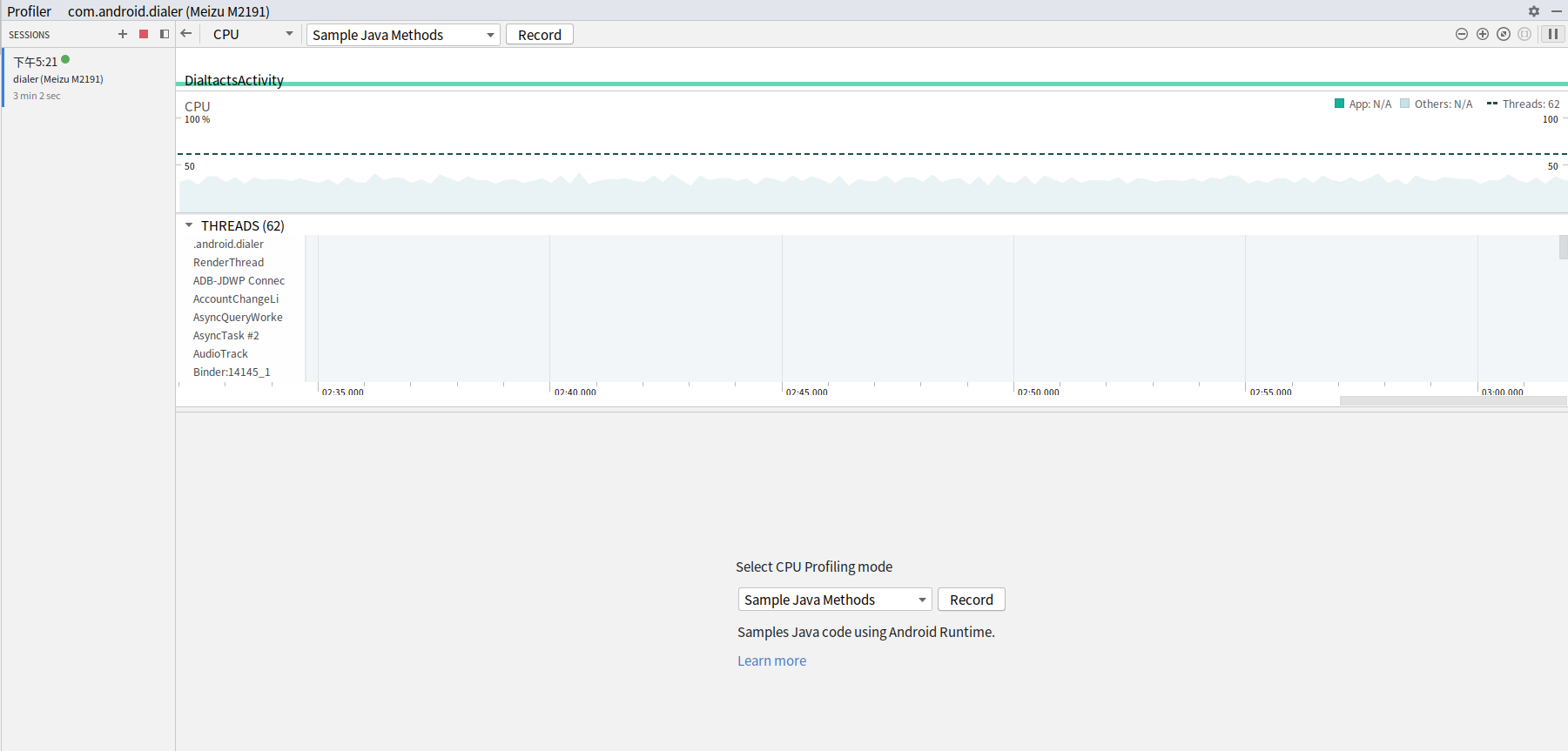Open the Learn more link
The width and height of the screenshot is (1568, 751).
click(772, 660)
